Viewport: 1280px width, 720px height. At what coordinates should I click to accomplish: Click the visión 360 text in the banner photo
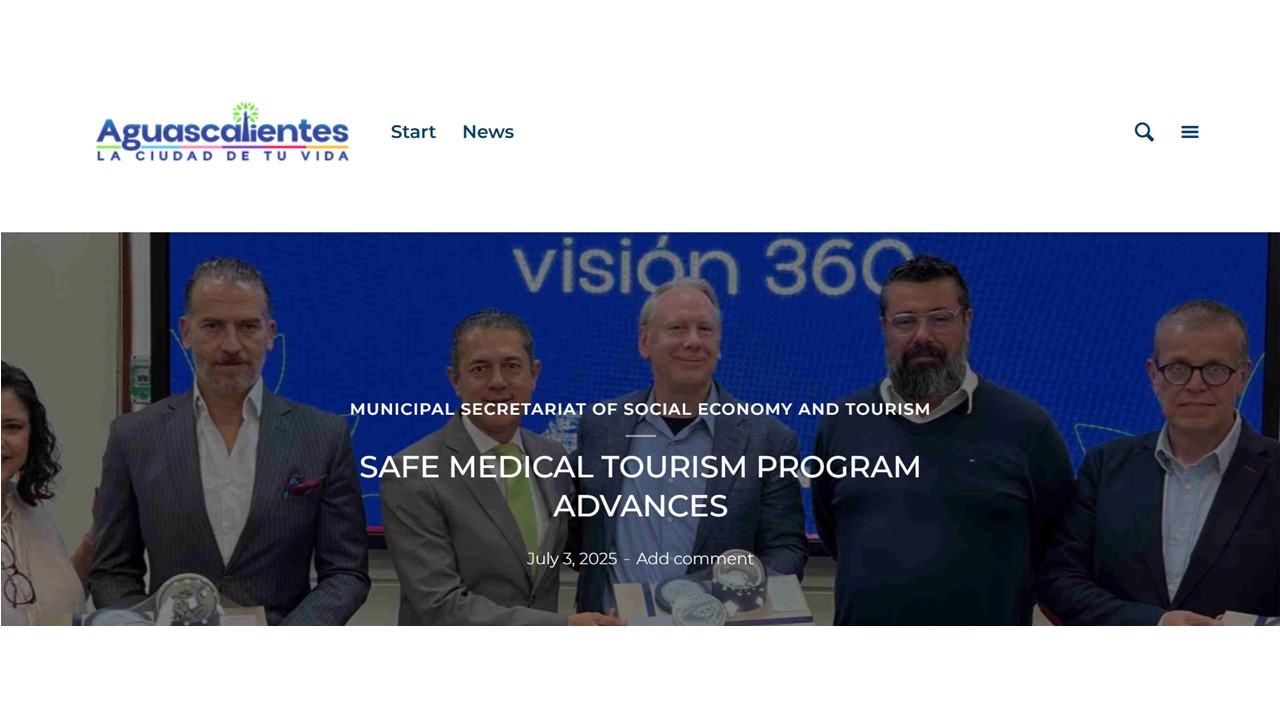tap(712, 268)
